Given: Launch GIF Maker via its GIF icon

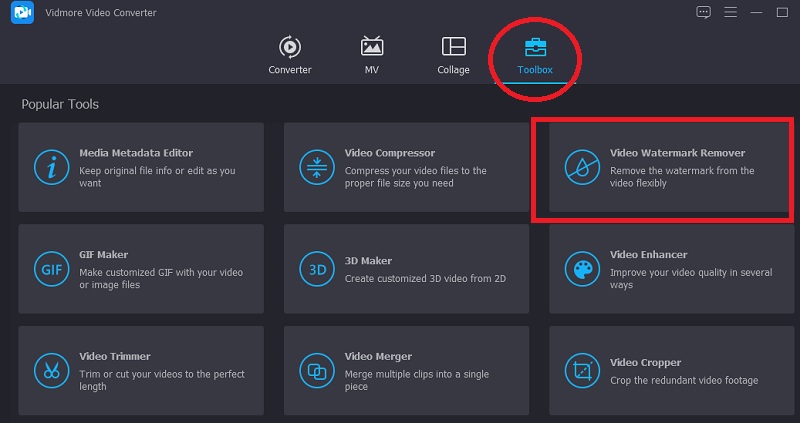Looking at the screenshot, I should [50, 269].
